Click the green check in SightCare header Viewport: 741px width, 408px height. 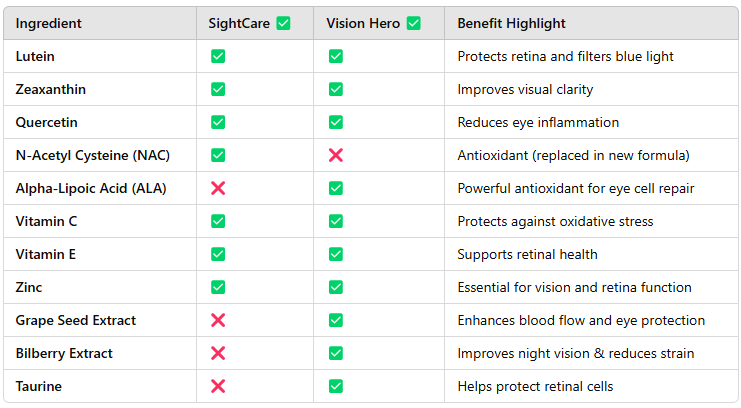[283, 23]
